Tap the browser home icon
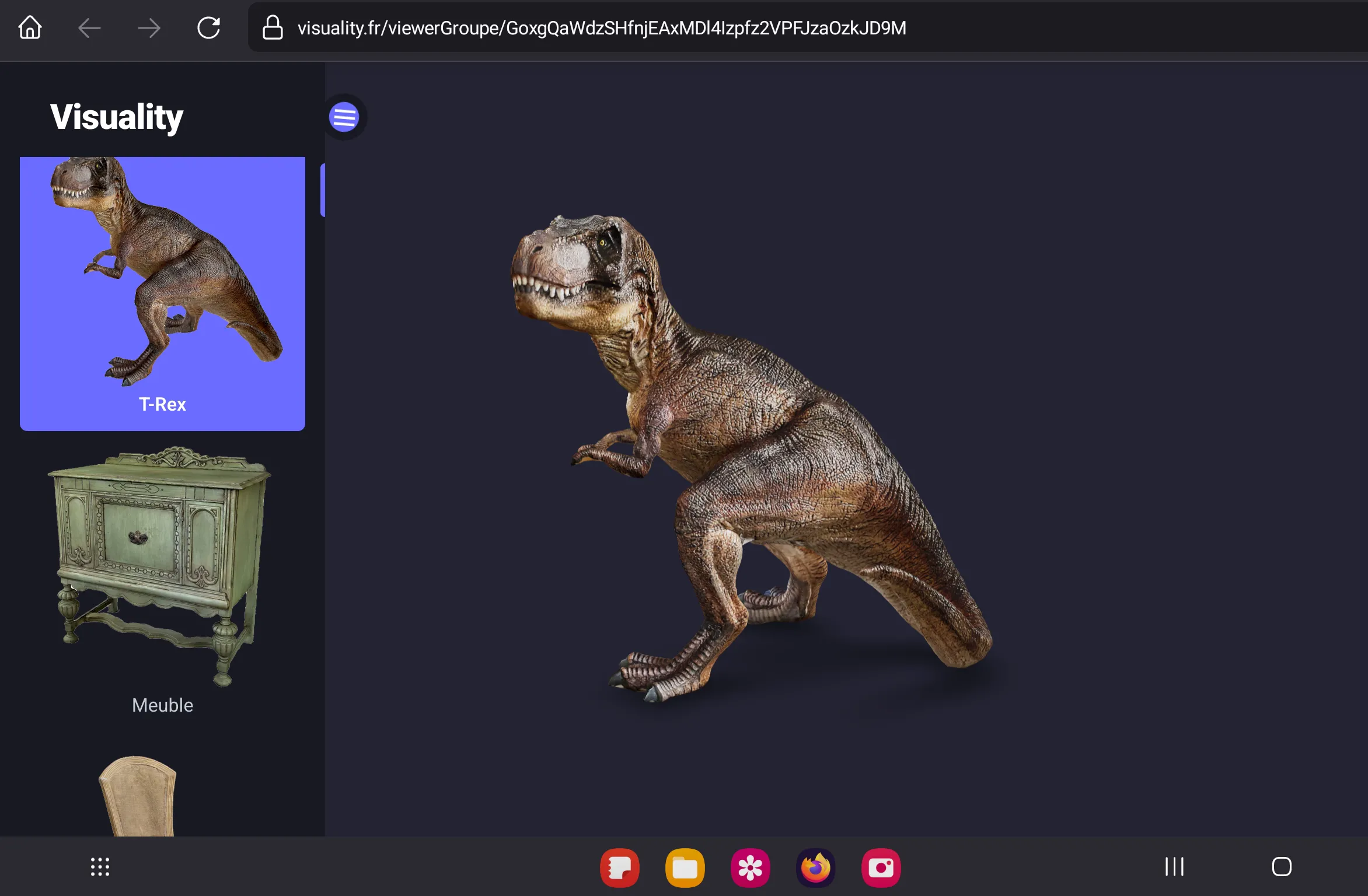This screenshot has height=896, width=1368. (30, 27)
